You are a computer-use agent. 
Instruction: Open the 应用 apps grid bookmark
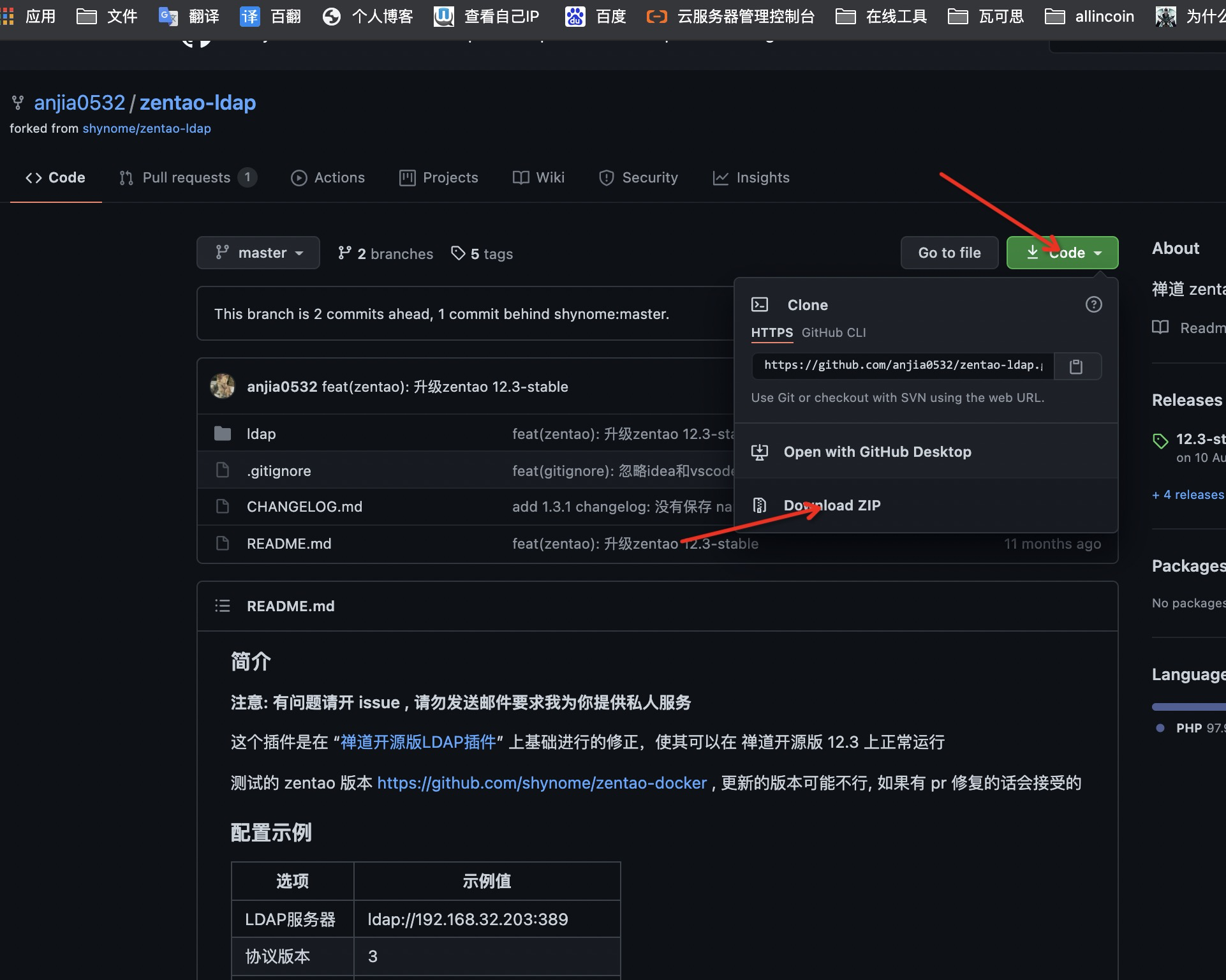click(28, 16)
